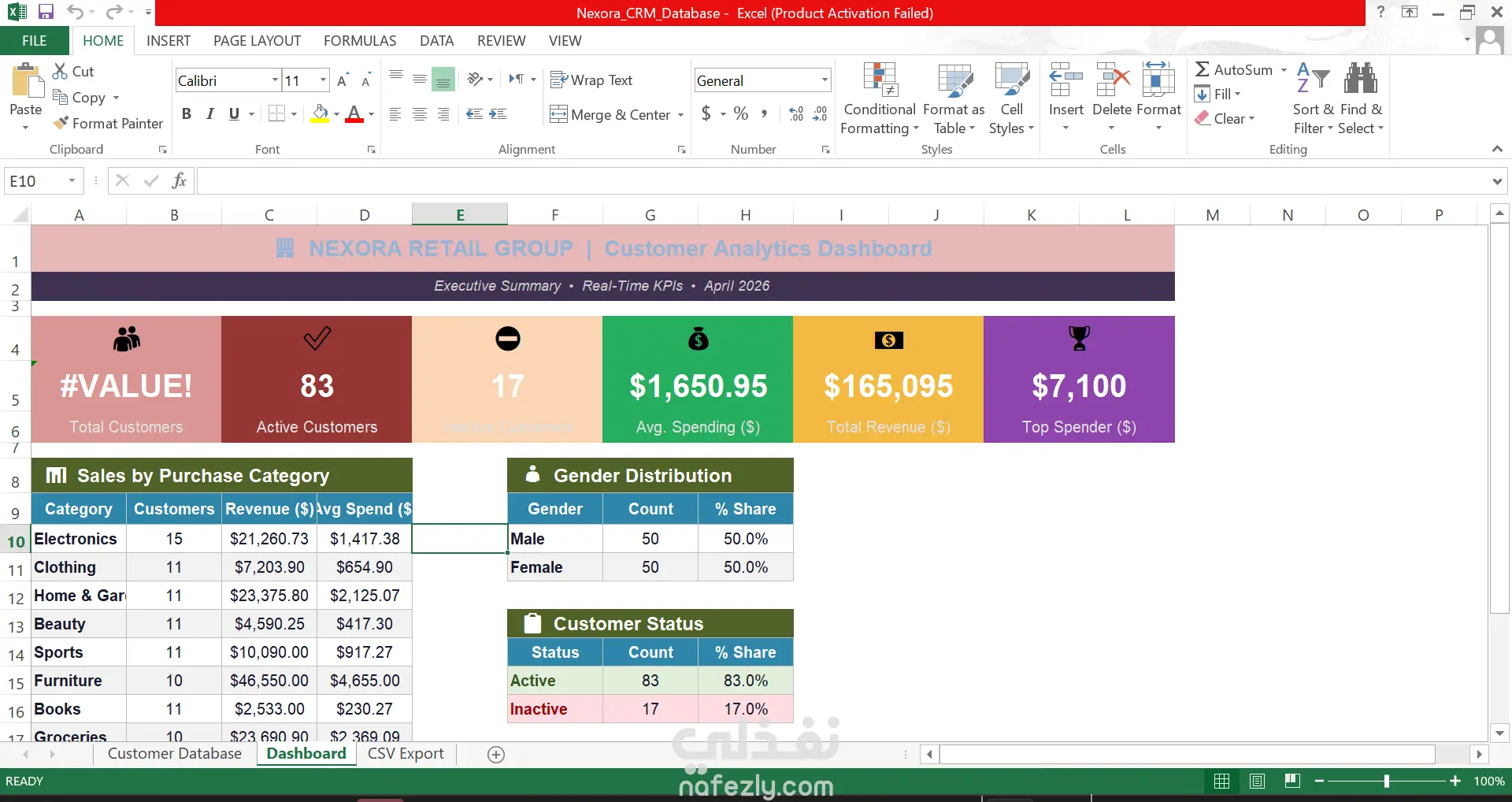Click Decrease Decimal icon

coord(820,114)
